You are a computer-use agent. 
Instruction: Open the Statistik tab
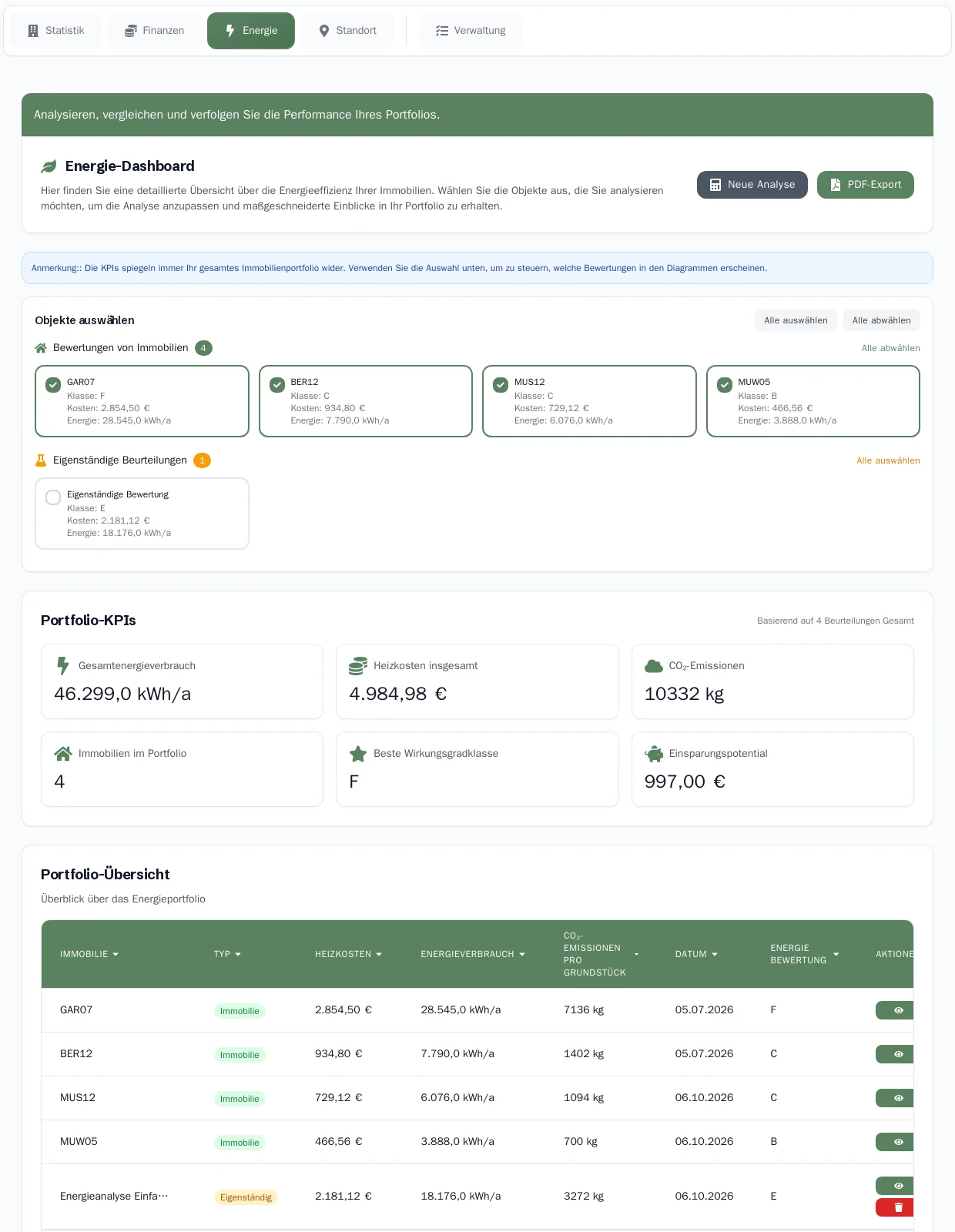pos(55,31)
